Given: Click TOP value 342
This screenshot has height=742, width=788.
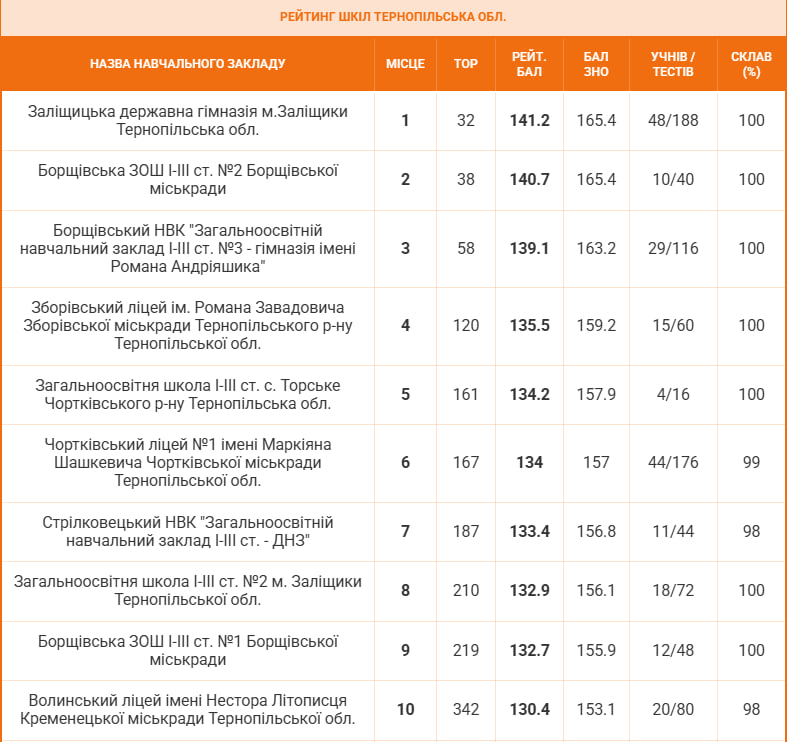Looking at the screenshot, I should 465,709.
